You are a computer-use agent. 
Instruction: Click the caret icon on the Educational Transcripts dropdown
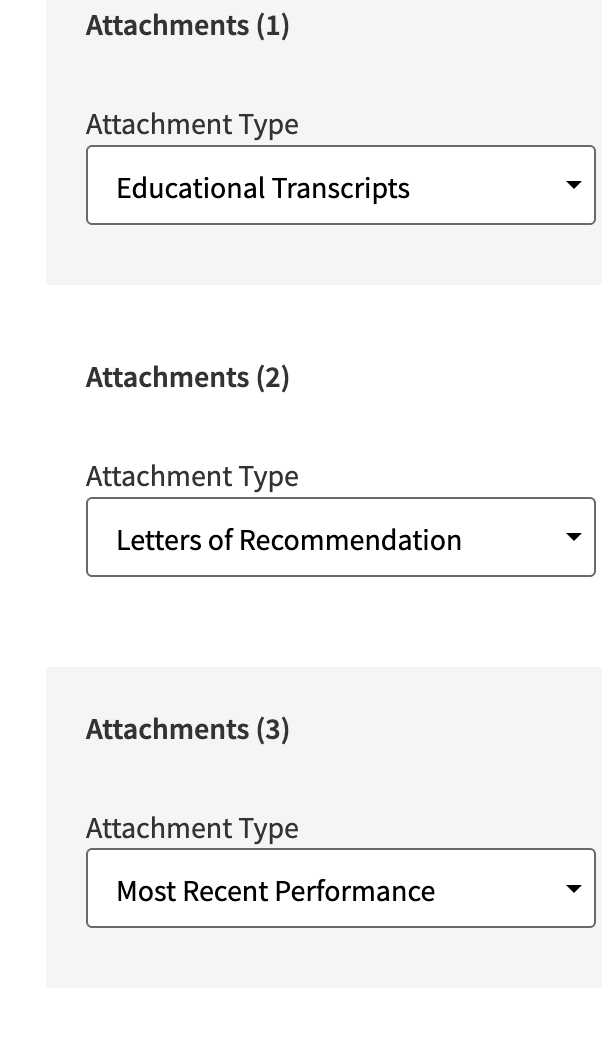[x=573, y=184]
